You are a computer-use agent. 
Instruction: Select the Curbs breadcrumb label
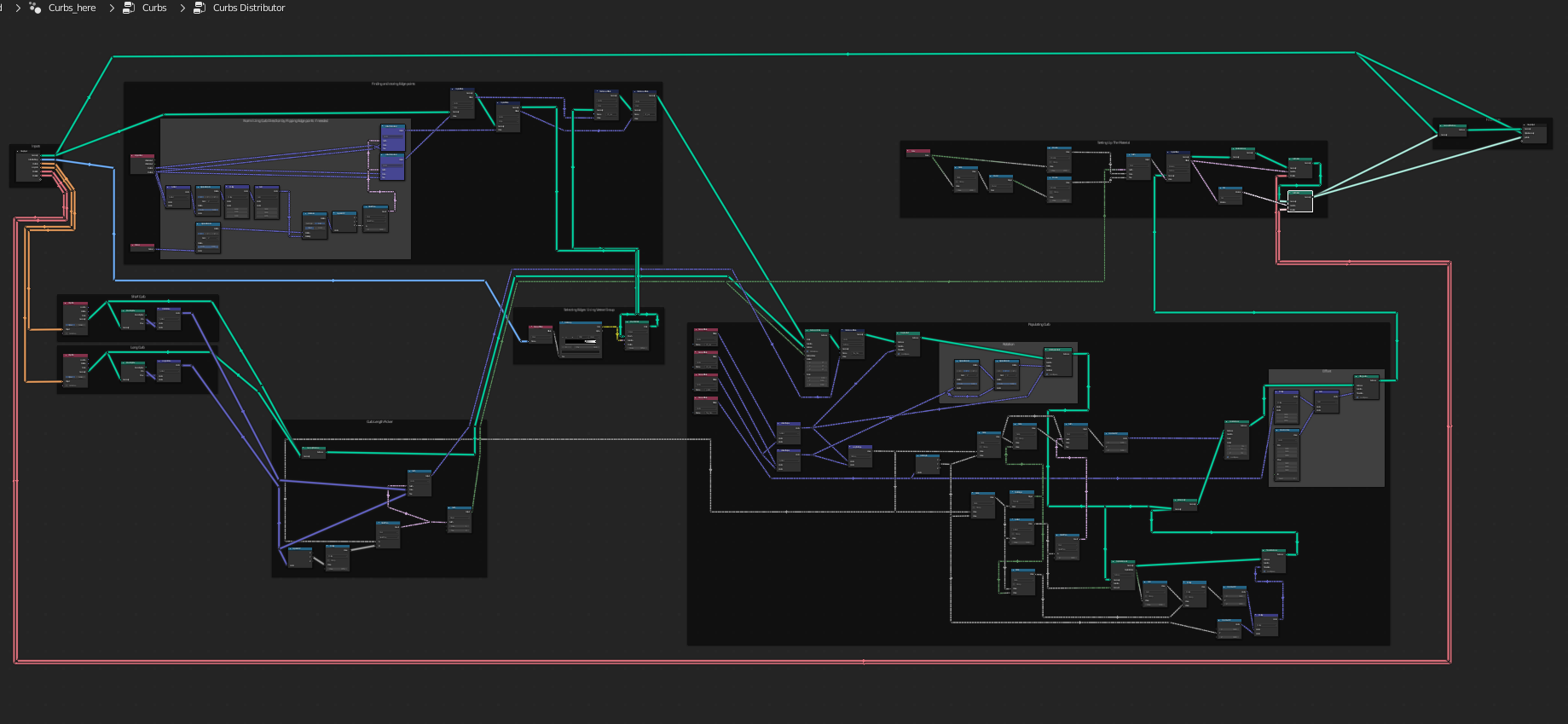(x=154, y=8)
